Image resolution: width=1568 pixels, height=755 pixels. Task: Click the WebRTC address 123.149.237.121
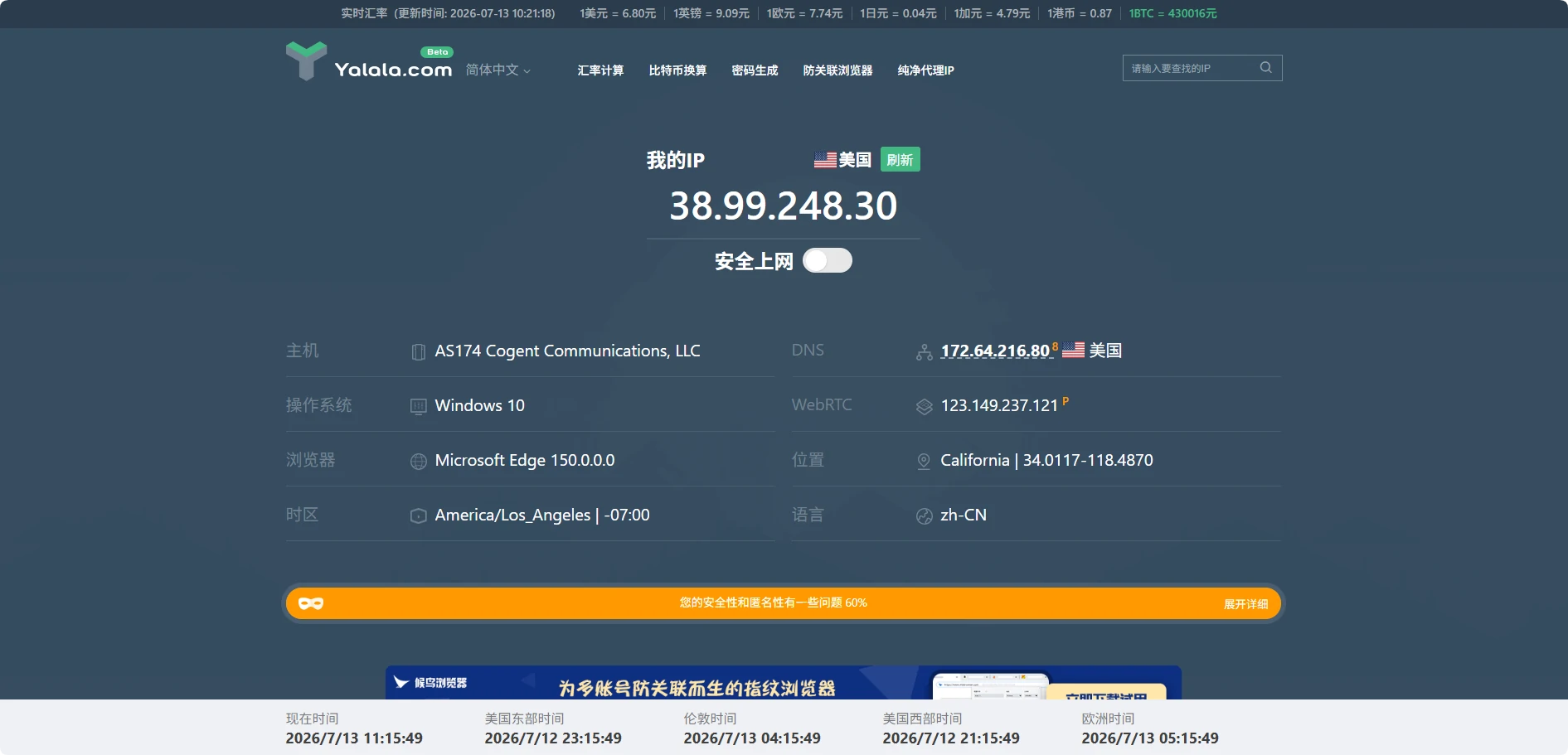999,405
